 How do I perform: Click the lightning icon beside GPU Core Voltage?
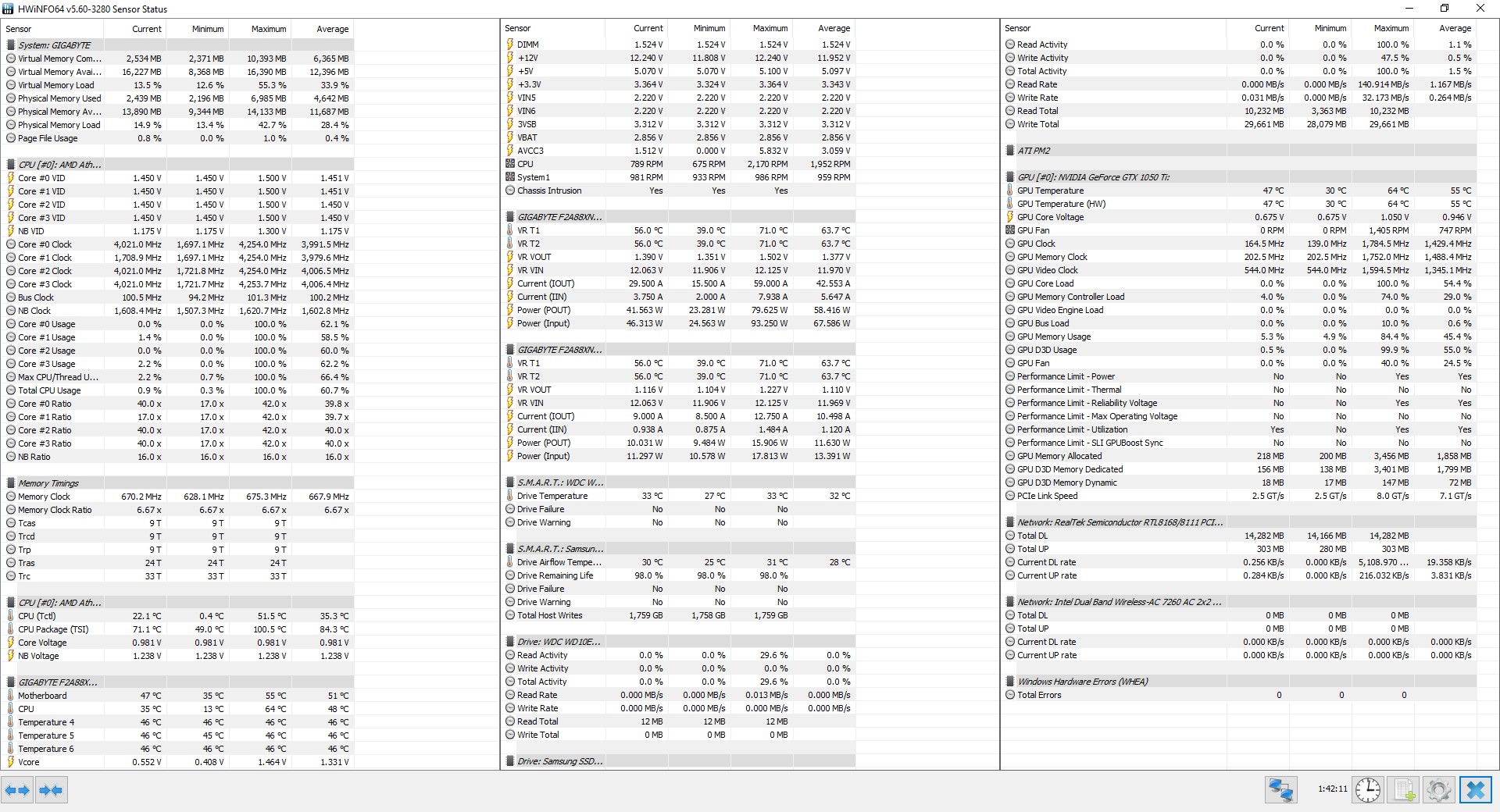[x=1010, y=217]
